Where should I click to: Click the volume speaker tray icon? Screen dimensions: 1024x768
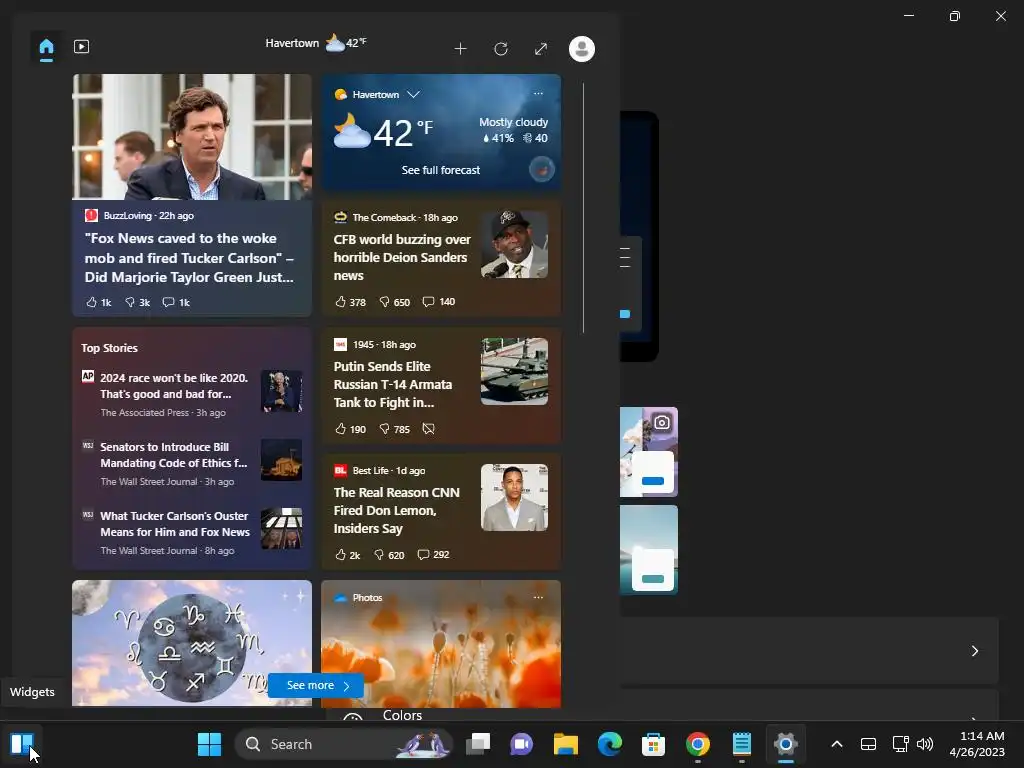point(925,744)
